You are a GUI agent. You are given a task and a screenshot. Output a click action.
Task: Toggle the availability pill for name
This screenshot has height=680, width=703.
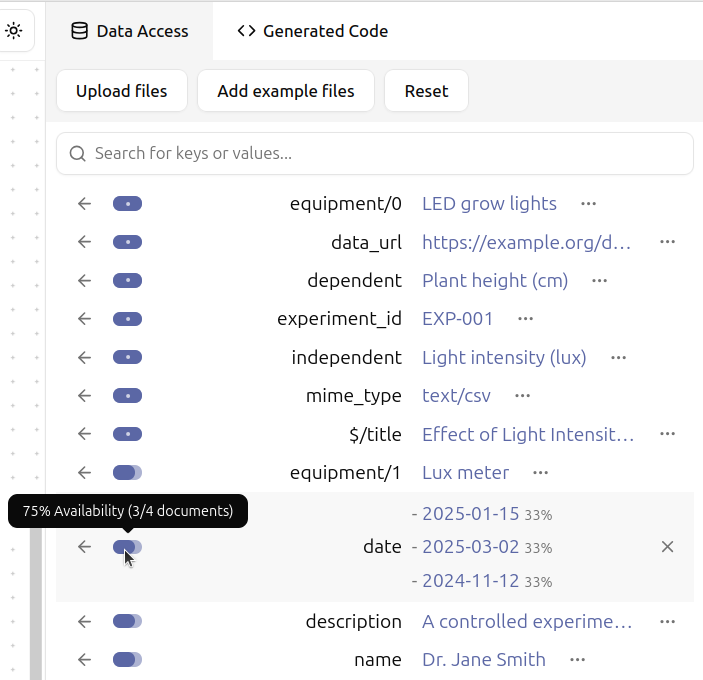[x=127, y=660]
